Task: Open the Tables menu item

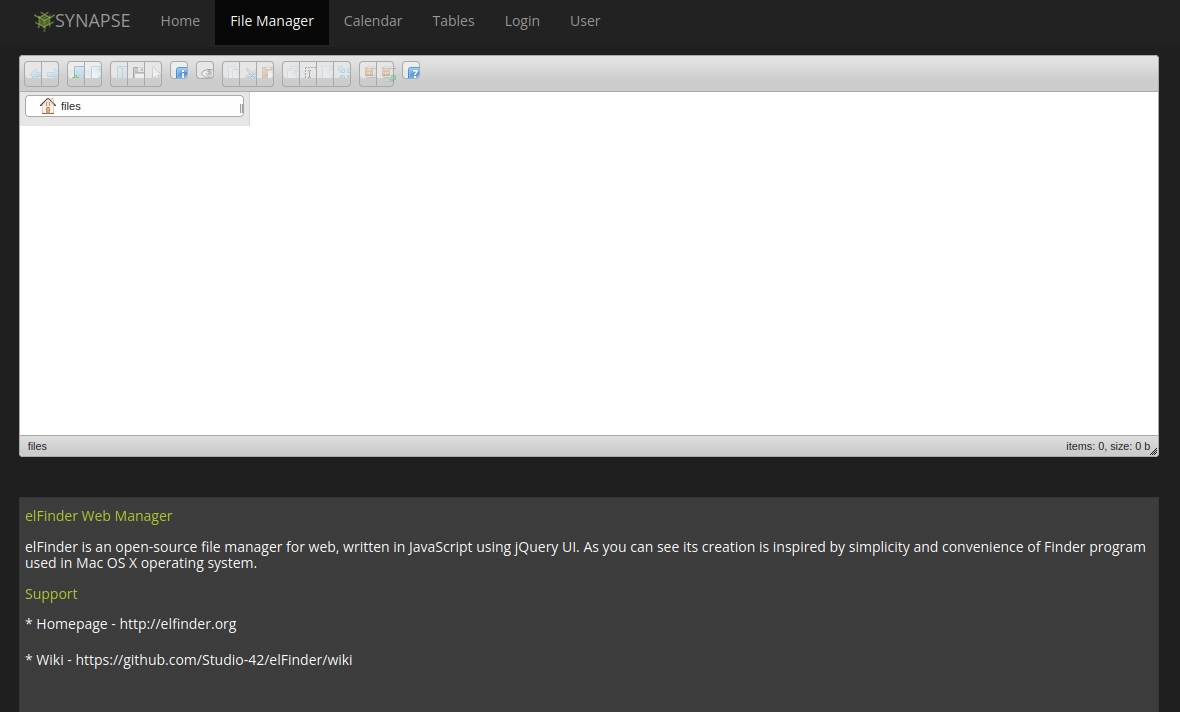Action: pyautogui.click(x=453, y=21)
